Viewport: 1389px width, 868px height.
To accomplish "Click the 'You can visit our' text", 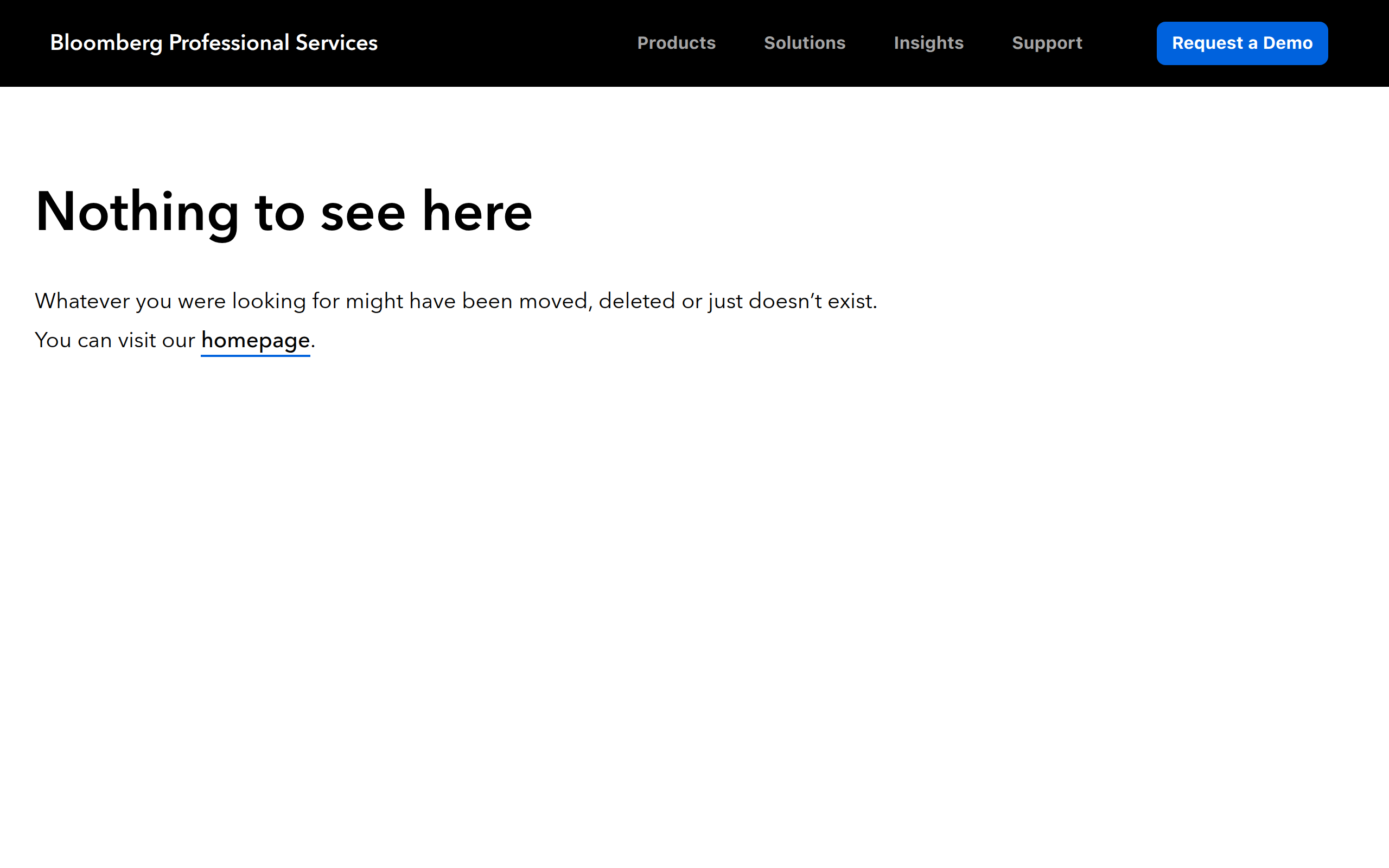I will click(x=115, y=341).
